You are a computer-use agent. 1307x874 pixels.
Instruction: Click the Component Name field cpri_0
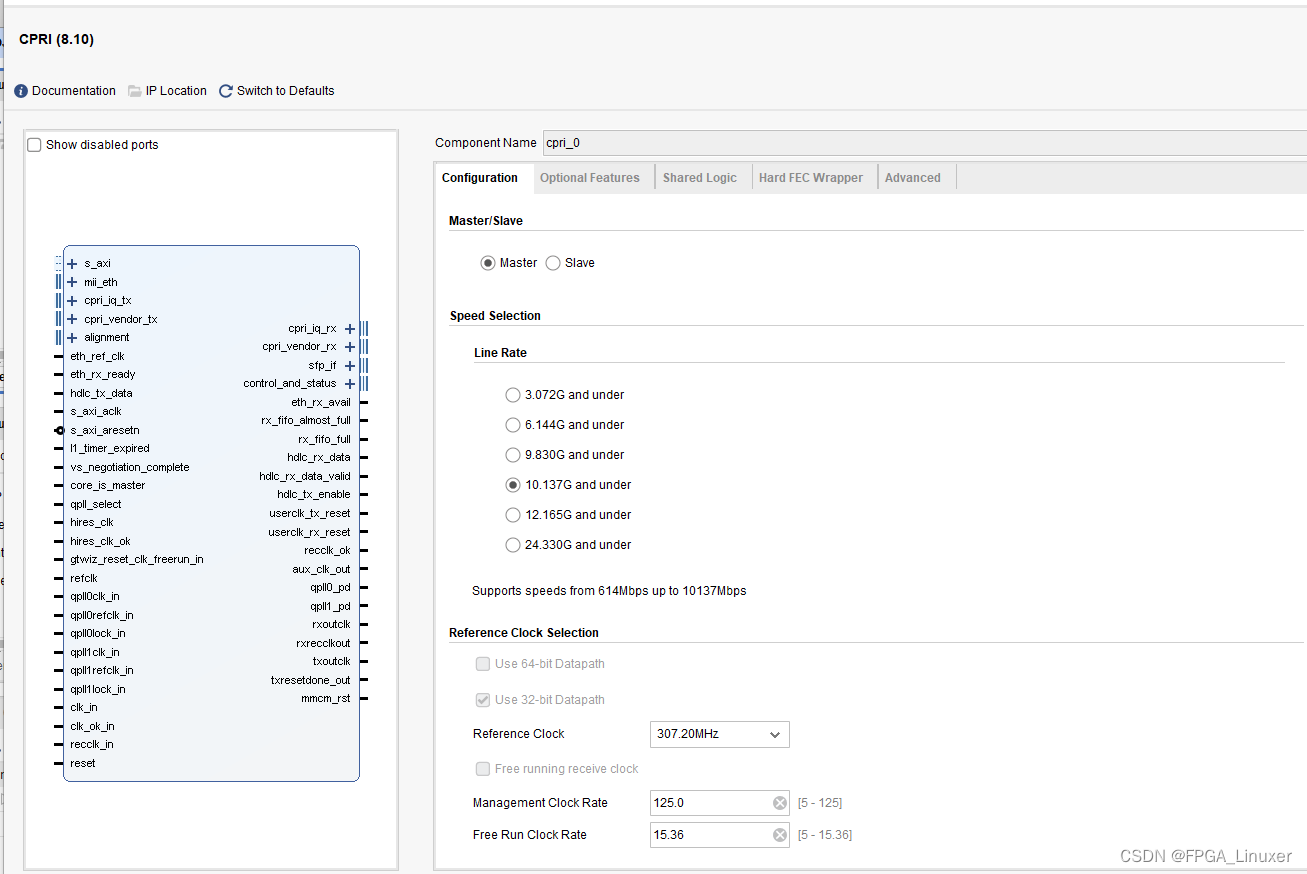[924, 143]
